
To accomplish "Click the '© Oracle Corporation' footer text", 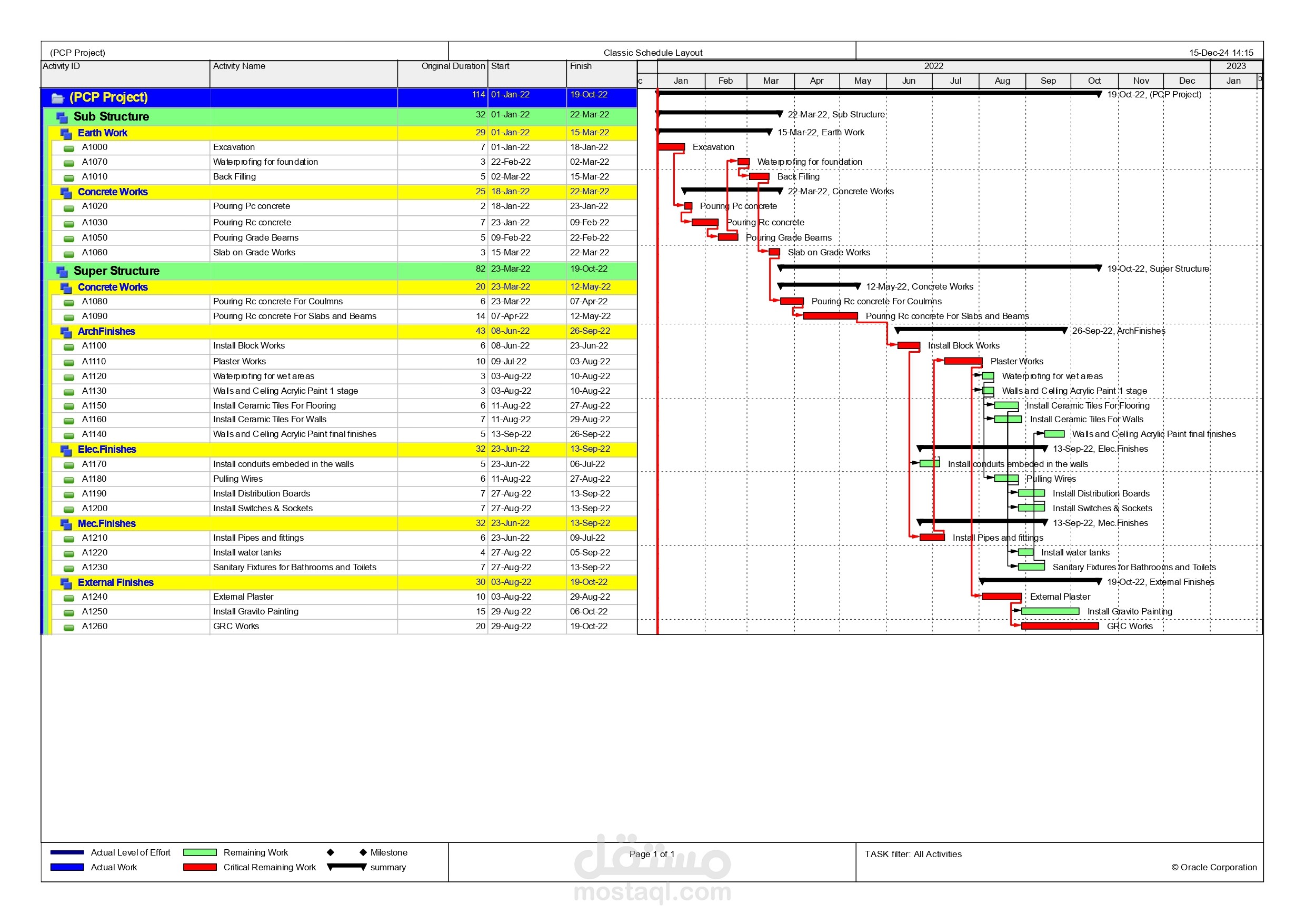I will pos(1214,868).
